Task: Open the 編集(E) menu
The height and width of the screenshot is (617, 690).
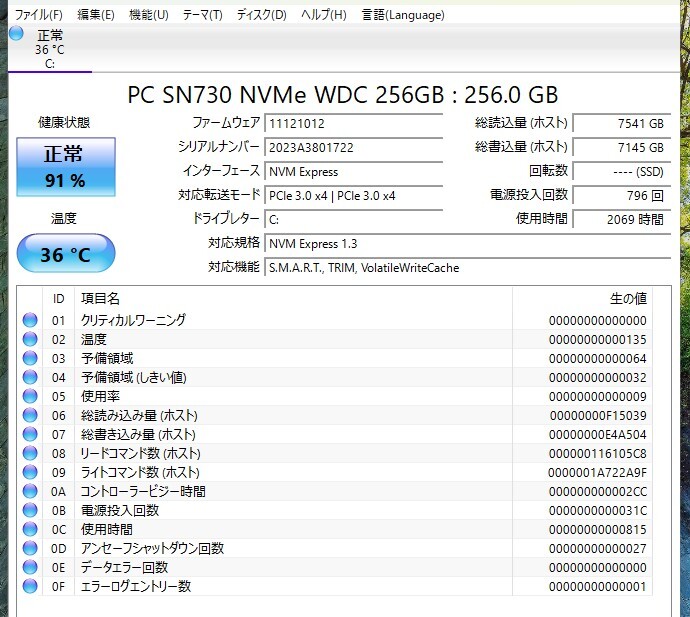Action: pyautogui.click(x=95, y=15)
